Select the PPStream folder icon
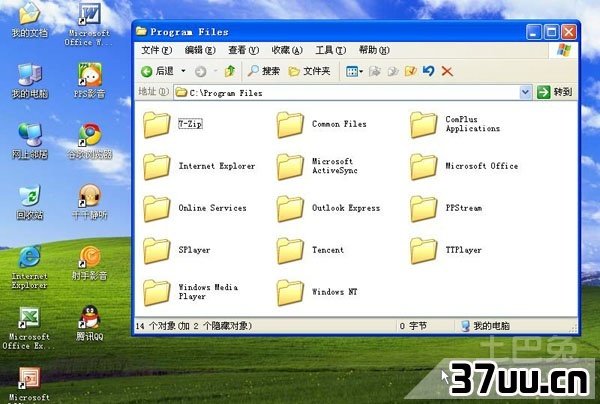600x404 pixels. click(x=423, y=209)
